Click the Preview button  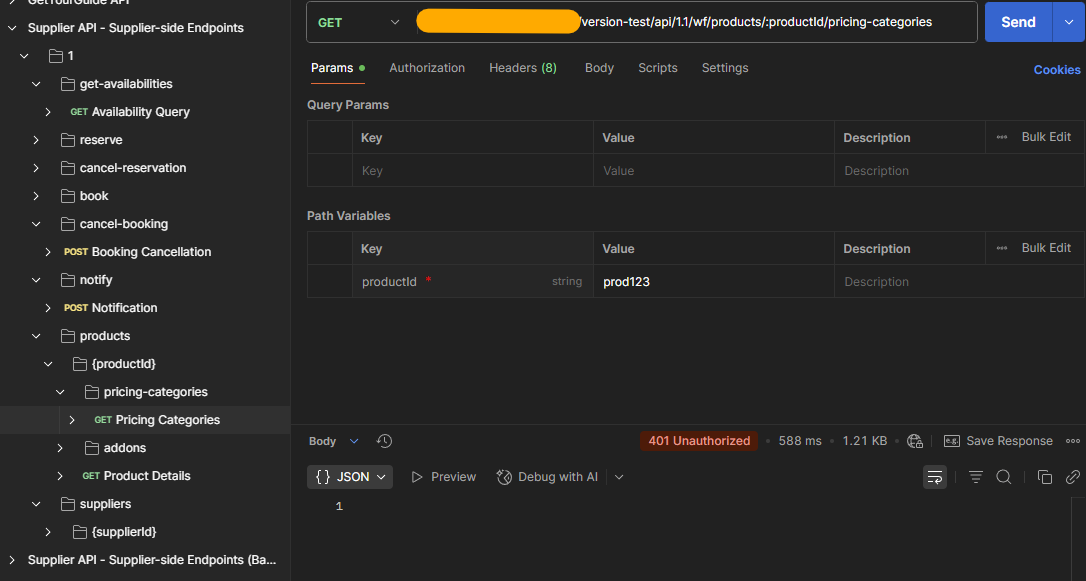[443, 477]
